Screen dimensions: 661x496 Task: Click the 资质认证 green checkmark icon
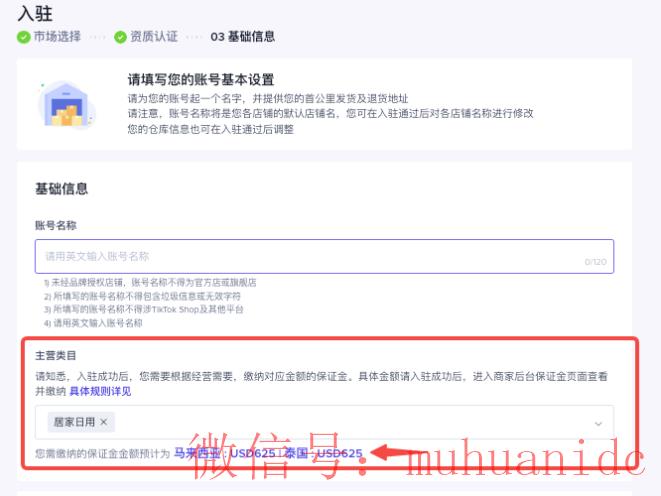tap(120, 37)
